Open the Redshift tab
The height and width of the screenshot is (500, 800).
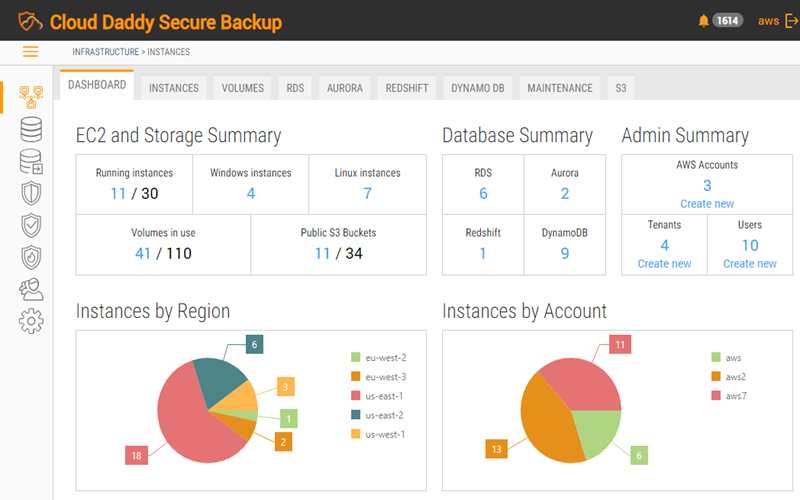407,88
